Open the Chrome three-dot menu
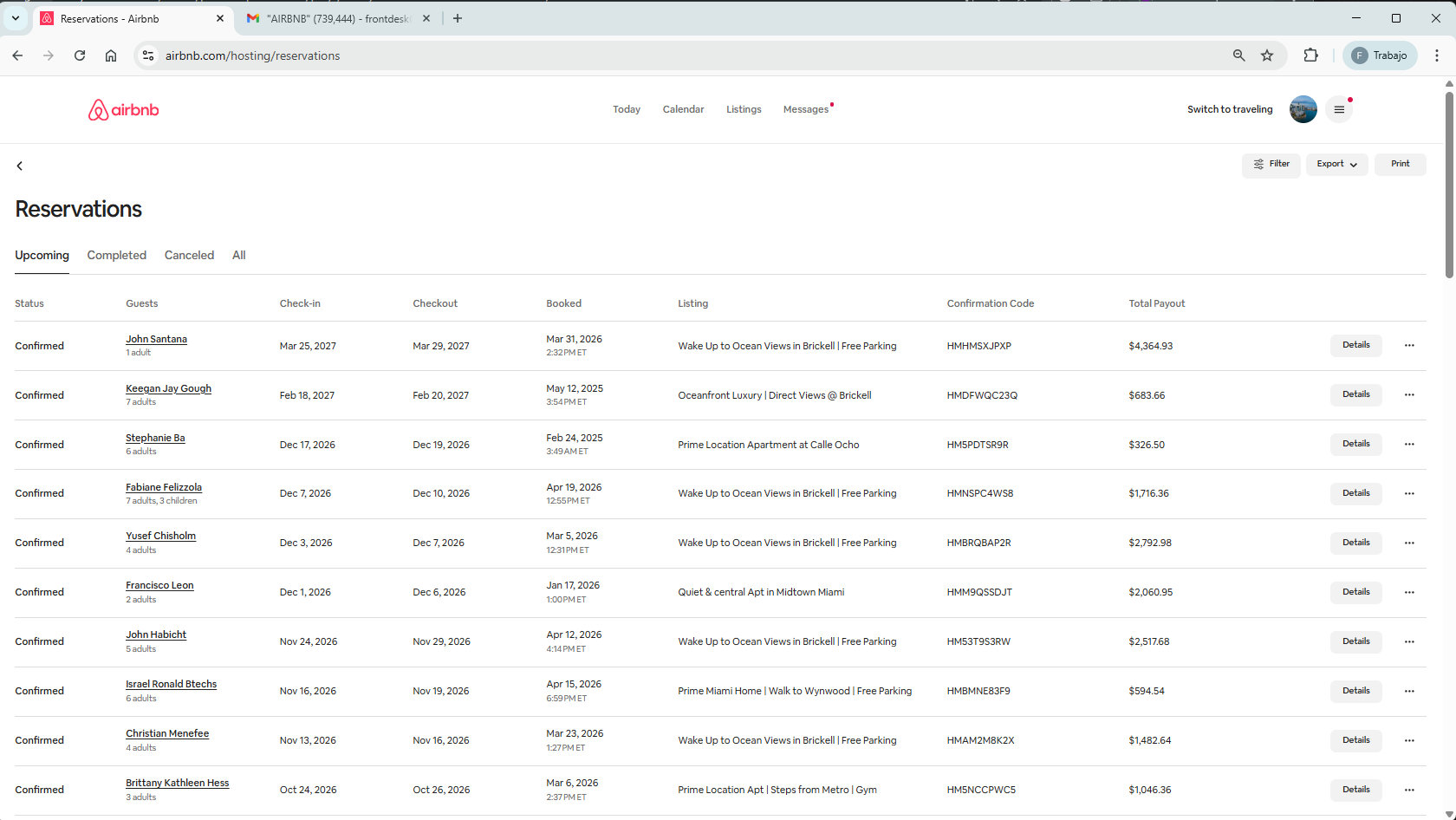Screen dimensions: 1456x820 coord(1437,55)
